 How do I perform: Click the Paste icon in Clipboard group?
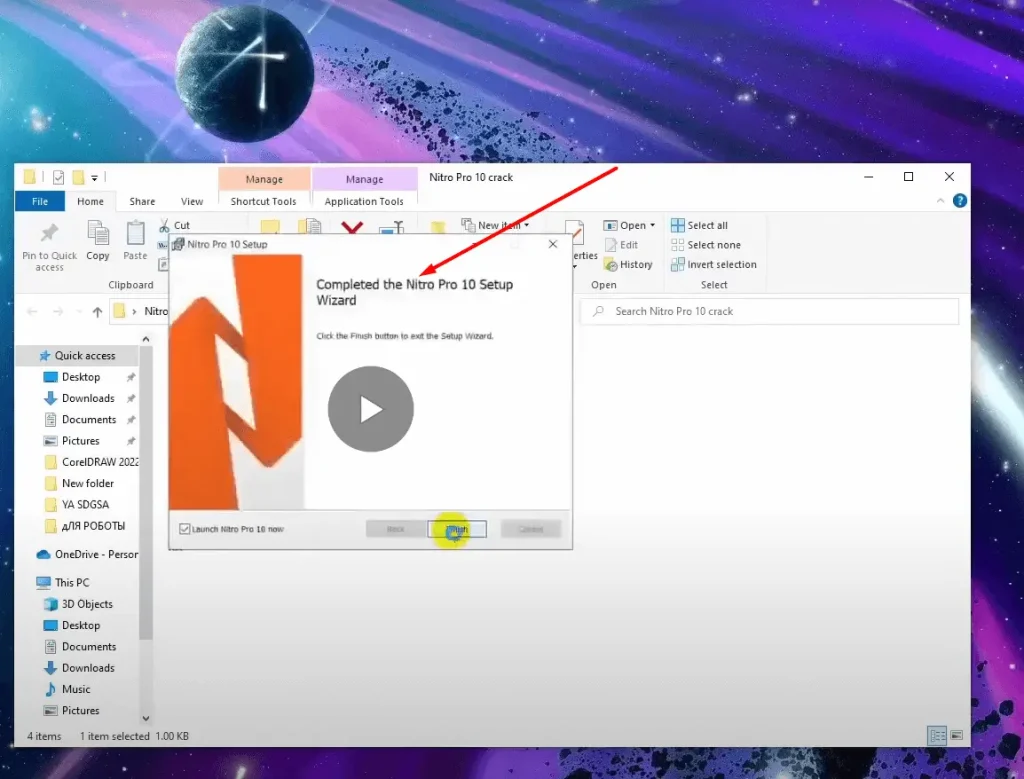135,237
